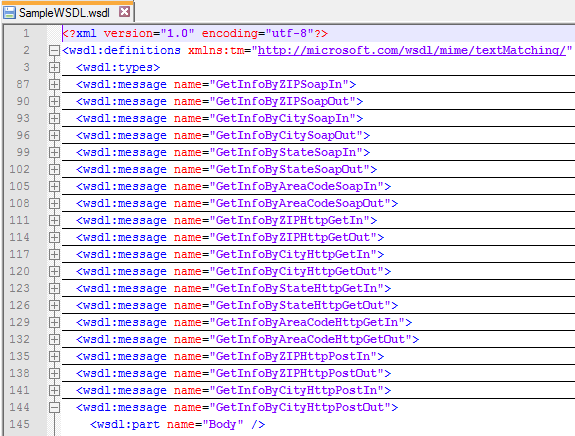The width and height of the screenshot is (575, 436).
Task: Collapse the wsdl:definitions fold marker
Action: click(54, 51)
